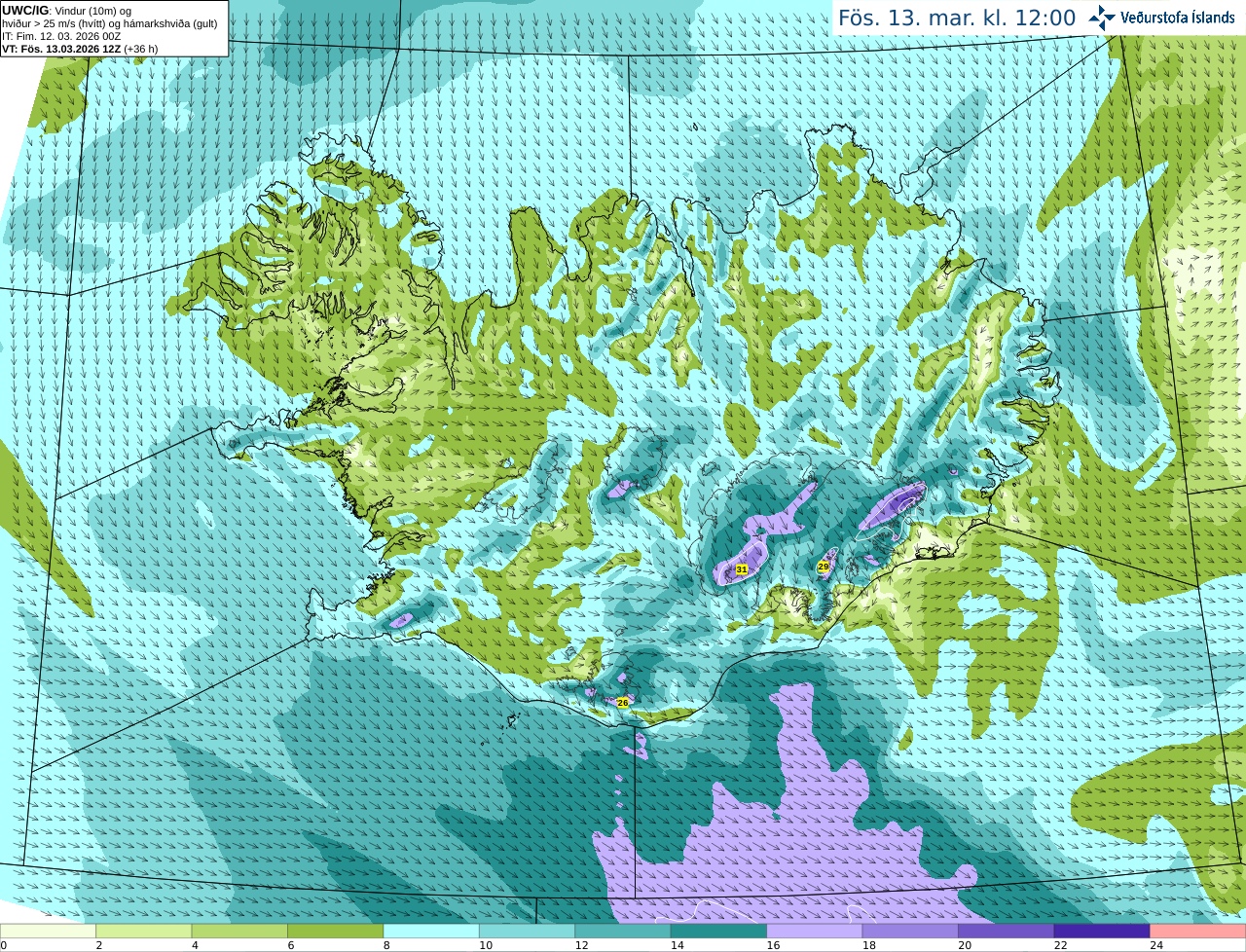Pick the light teal 10–12 m/s swatch
This screenshot has height=952, width=1246.
point(528,931)
